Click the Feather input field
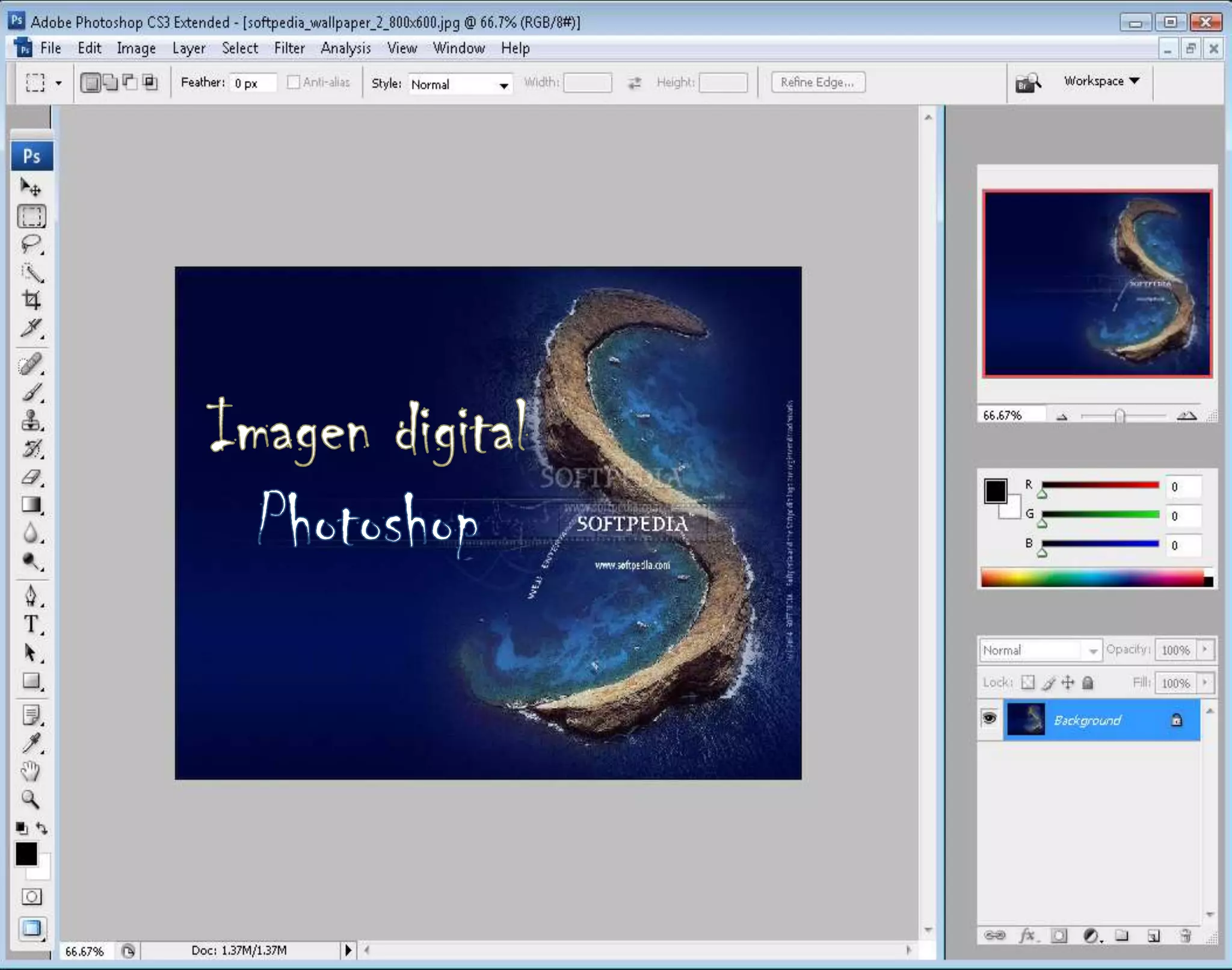Screen dimensions: 1232x970 (x=253, y=84)
